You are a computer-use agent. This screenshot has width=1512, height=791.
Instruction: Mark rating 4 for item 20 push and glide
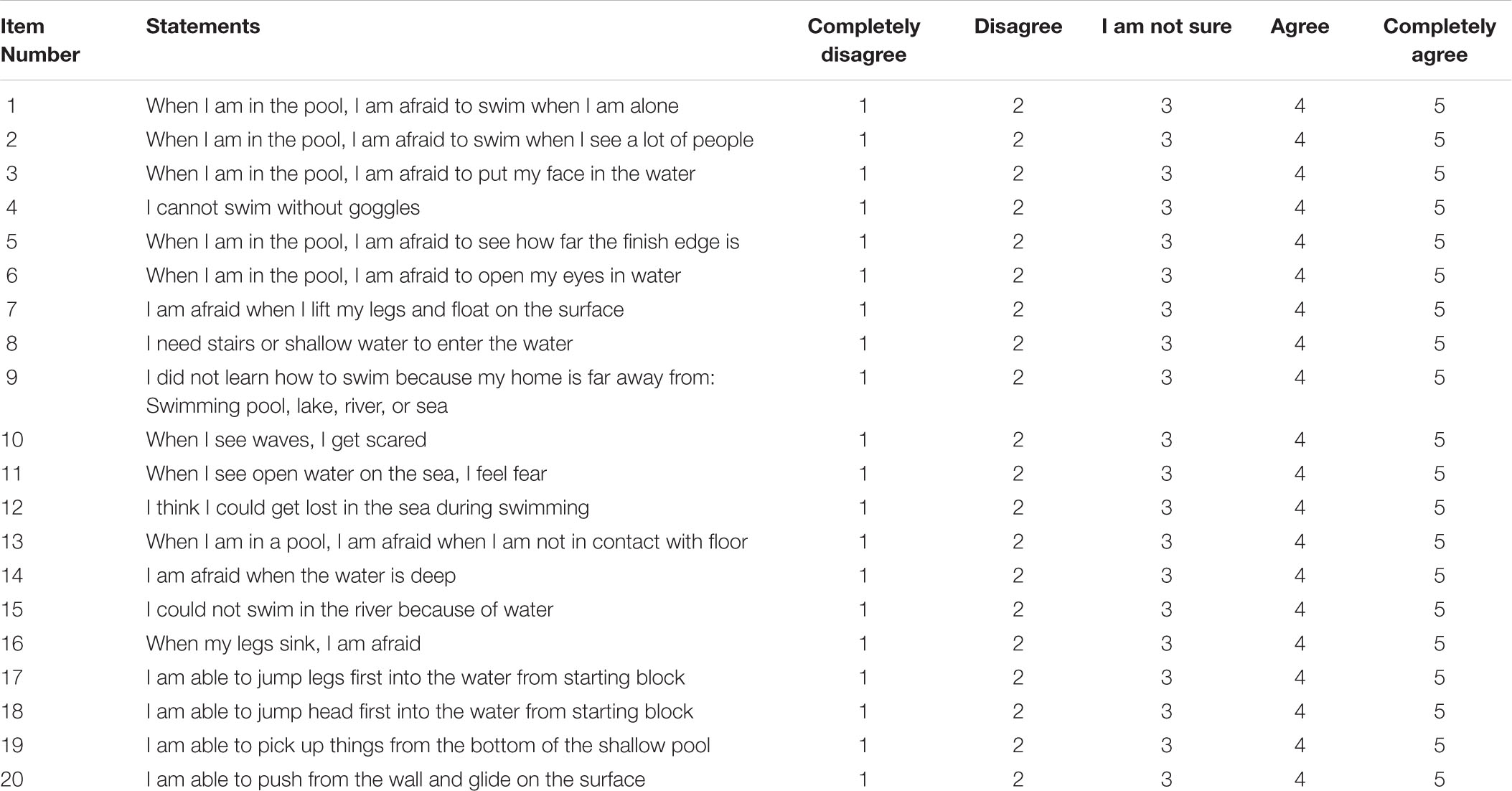(x=1300, y=780)
